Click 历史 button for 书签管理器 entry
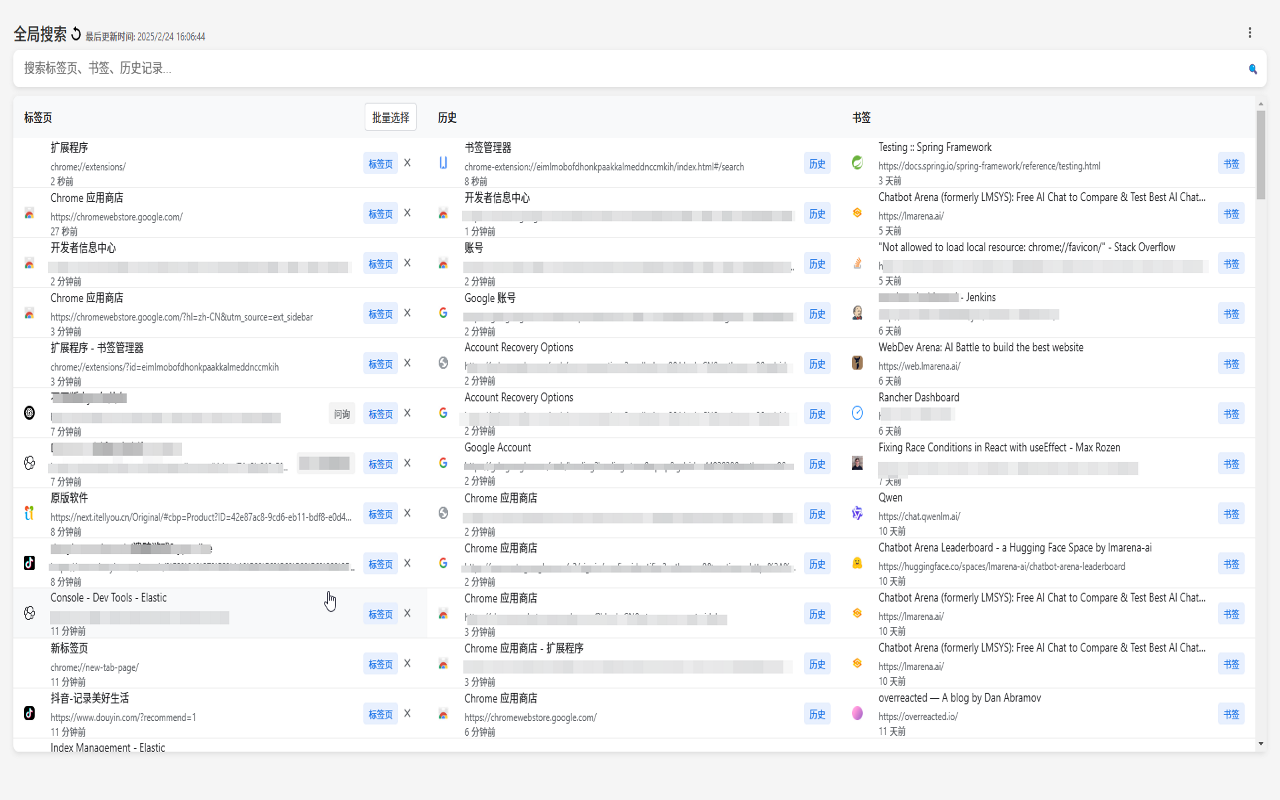This screenshot has width=1280, height=800. [817, 163]
